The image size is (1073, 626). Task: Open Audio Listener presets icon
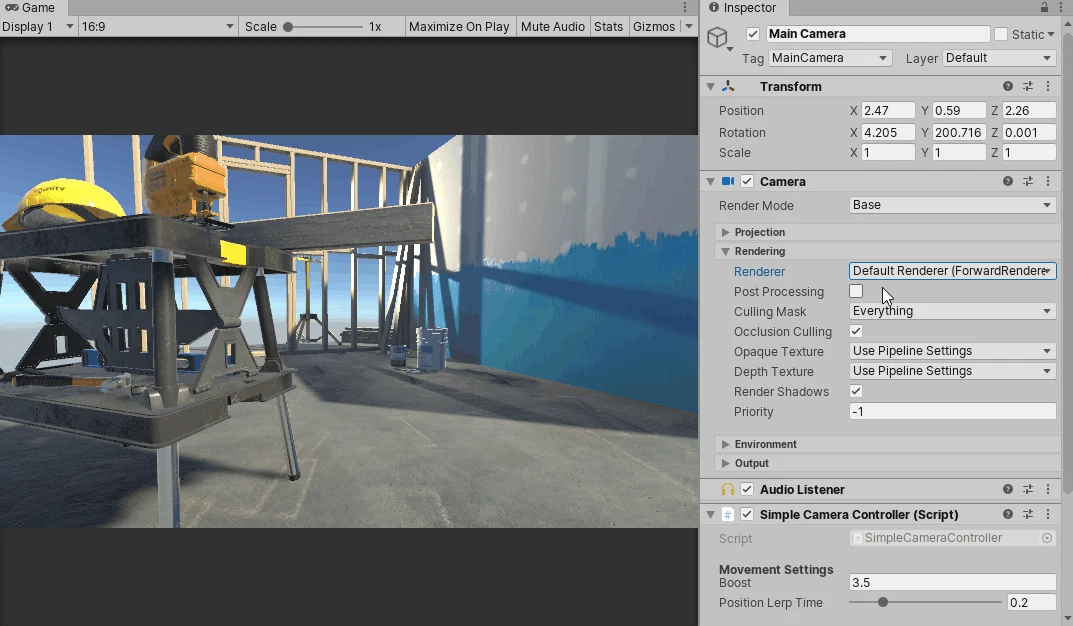click(x=1028, y=489)
